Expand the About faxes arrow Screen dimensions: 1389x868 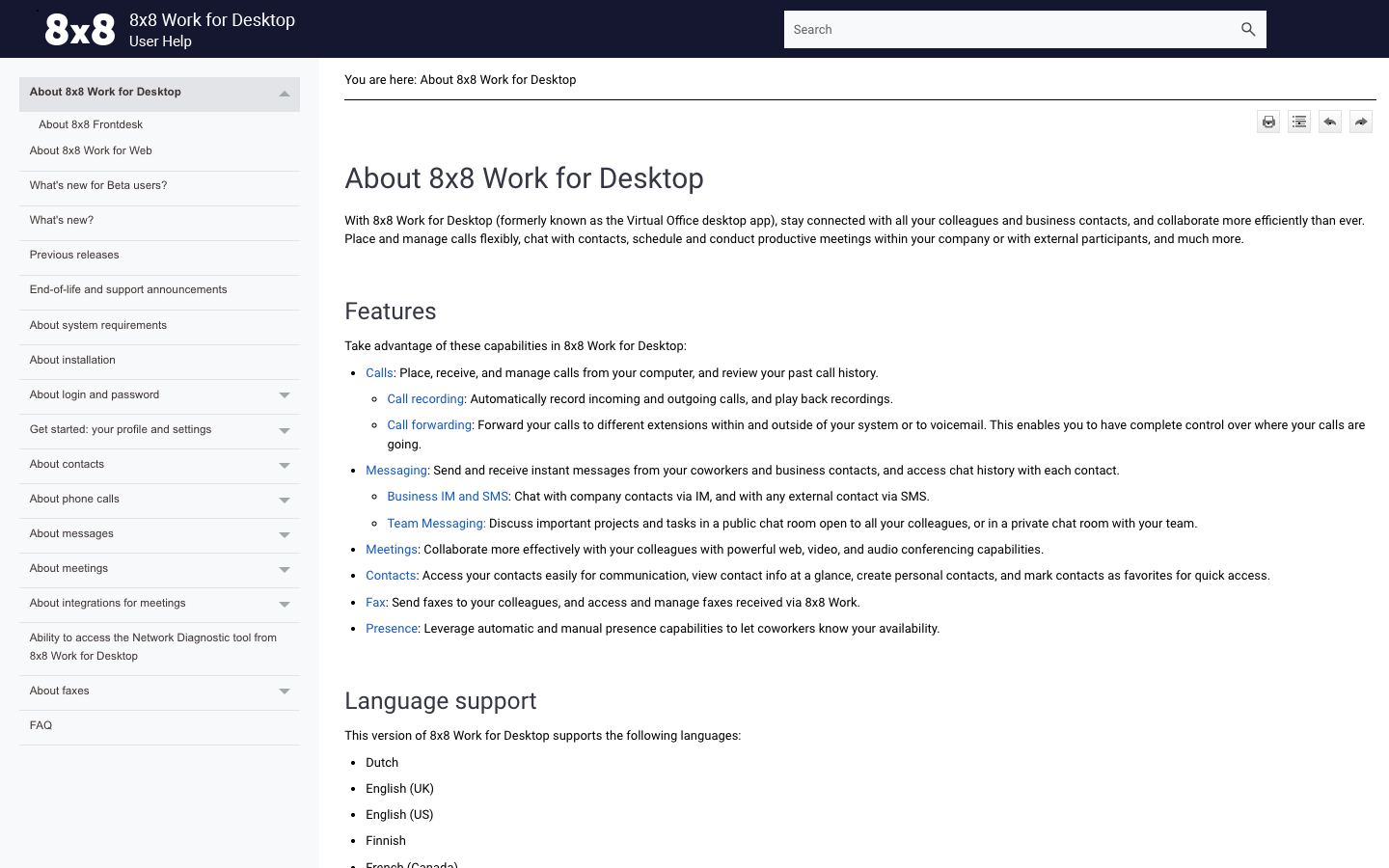(285, 692)
